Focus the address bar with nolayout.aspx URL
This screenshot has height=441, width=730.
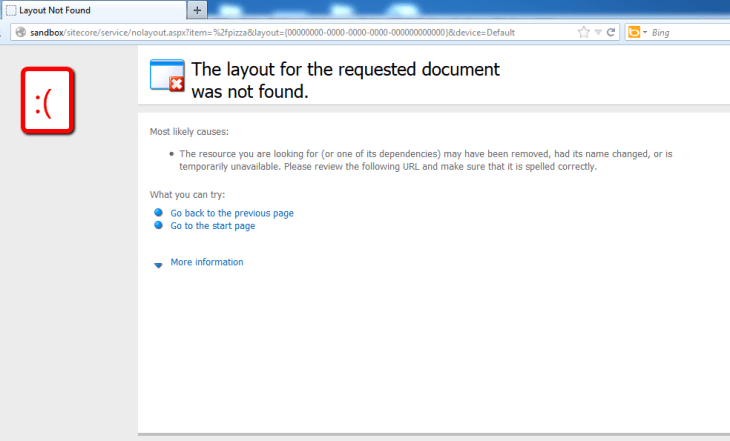[300, 32]
